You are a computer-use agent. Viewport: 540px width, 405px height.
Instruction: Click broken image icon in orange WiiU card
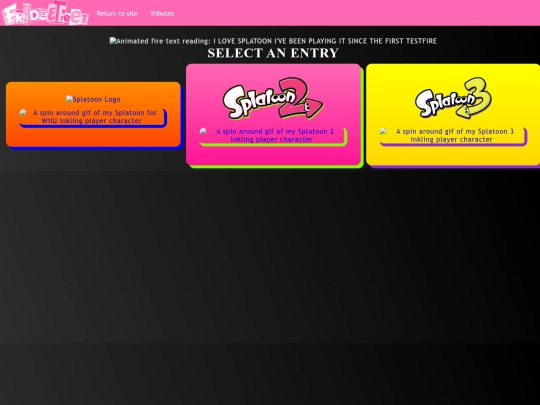[23, 112]
